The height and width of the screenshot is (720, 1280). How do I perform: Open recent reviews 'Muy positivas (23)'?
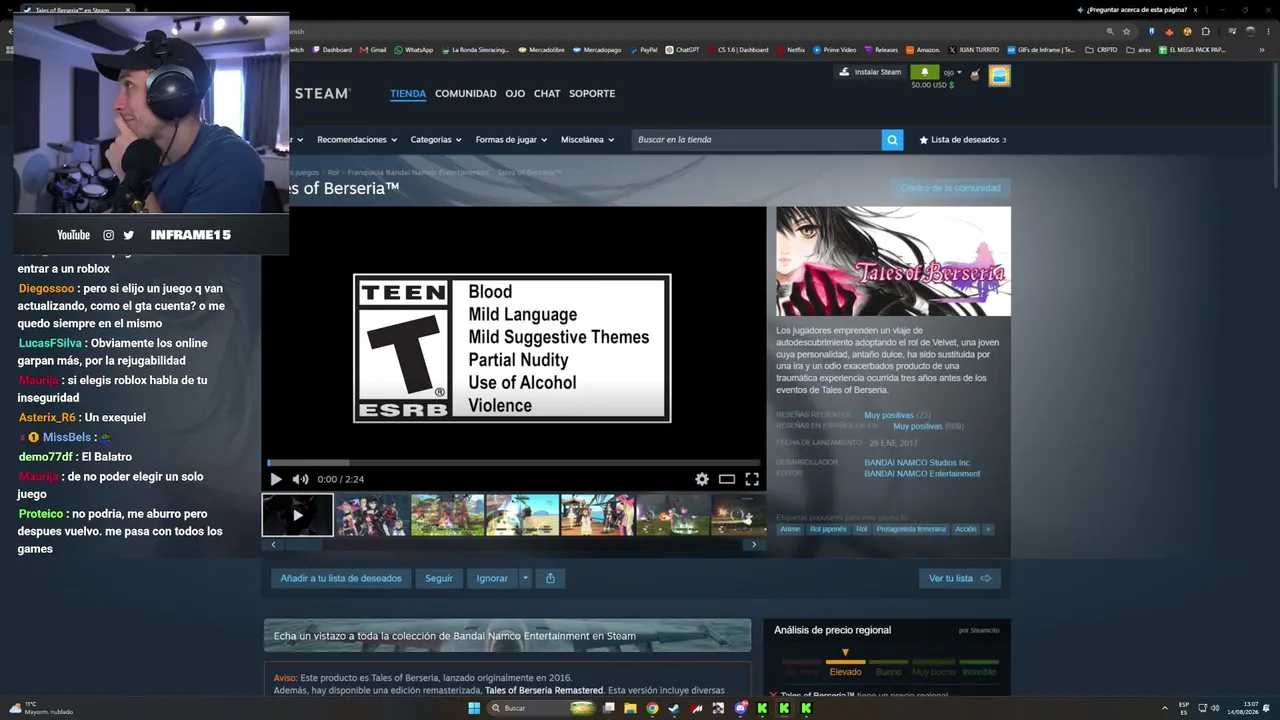pyautogui.click(x=897, y=415)
